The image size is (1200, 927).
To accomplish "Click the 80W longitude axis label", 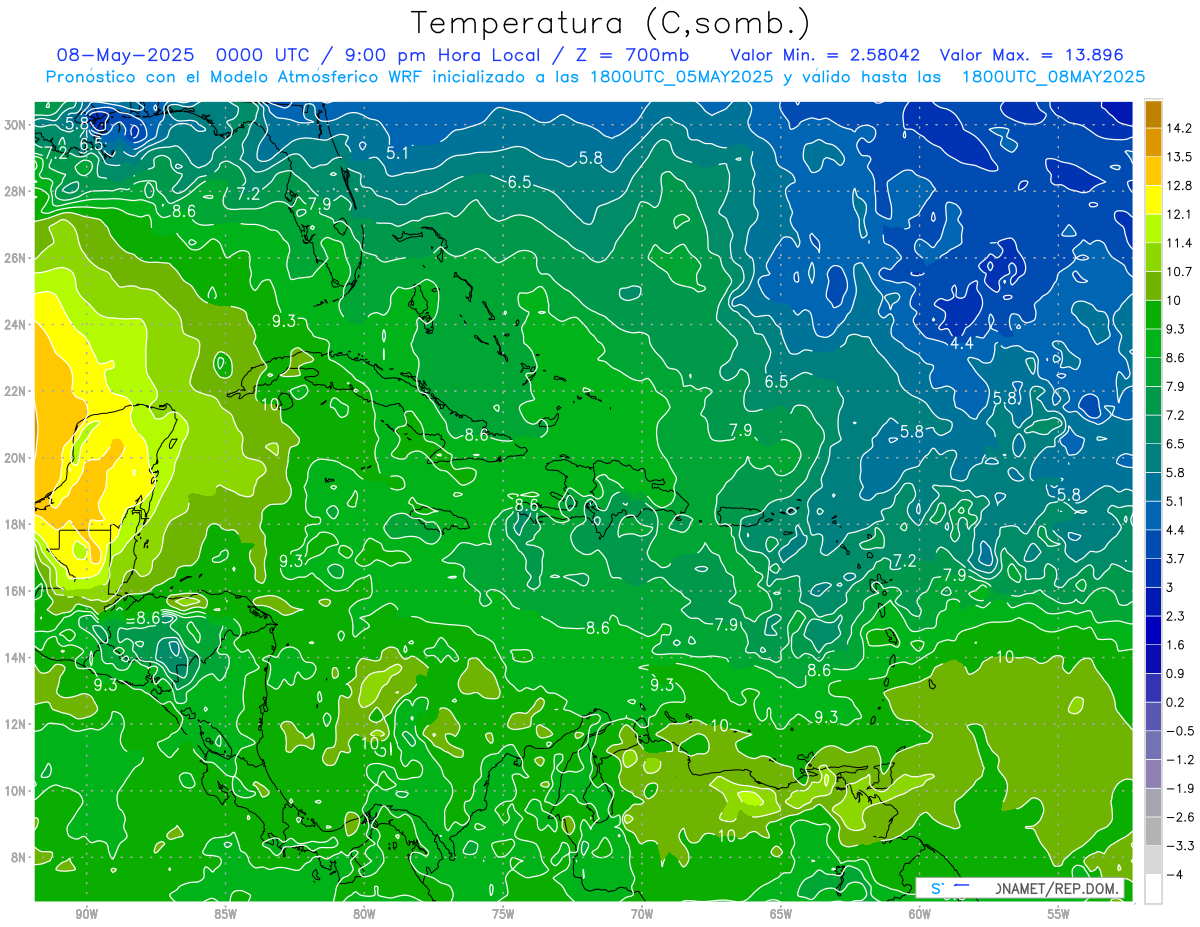I will tap(364, 914).
